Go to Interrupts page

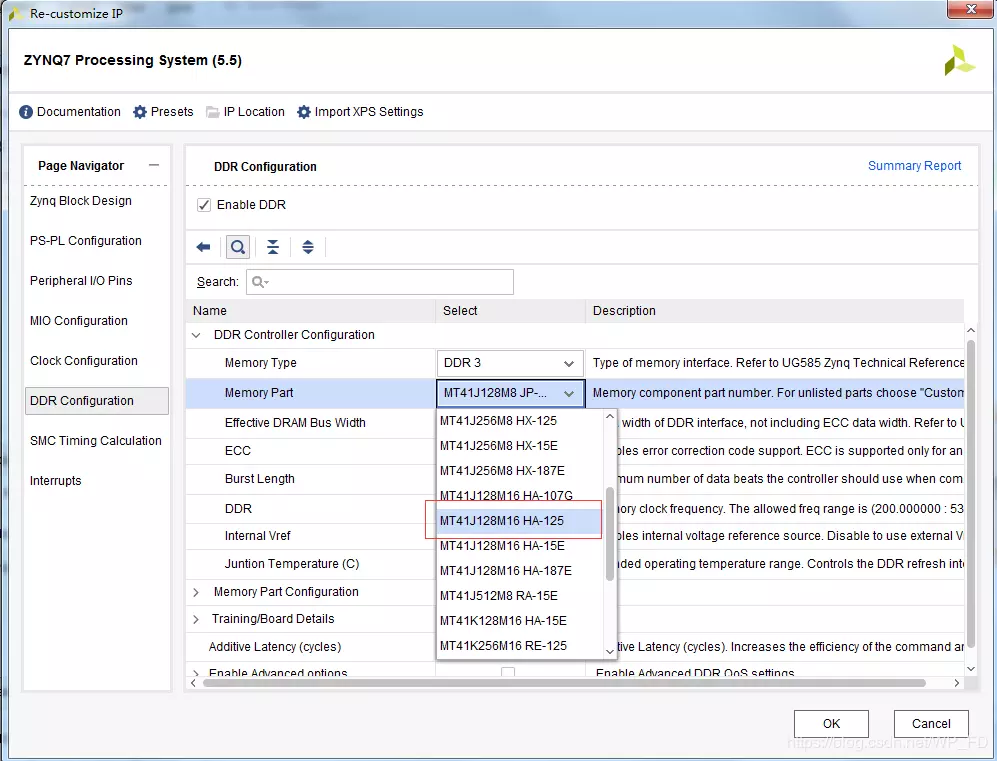click(56, 481)
